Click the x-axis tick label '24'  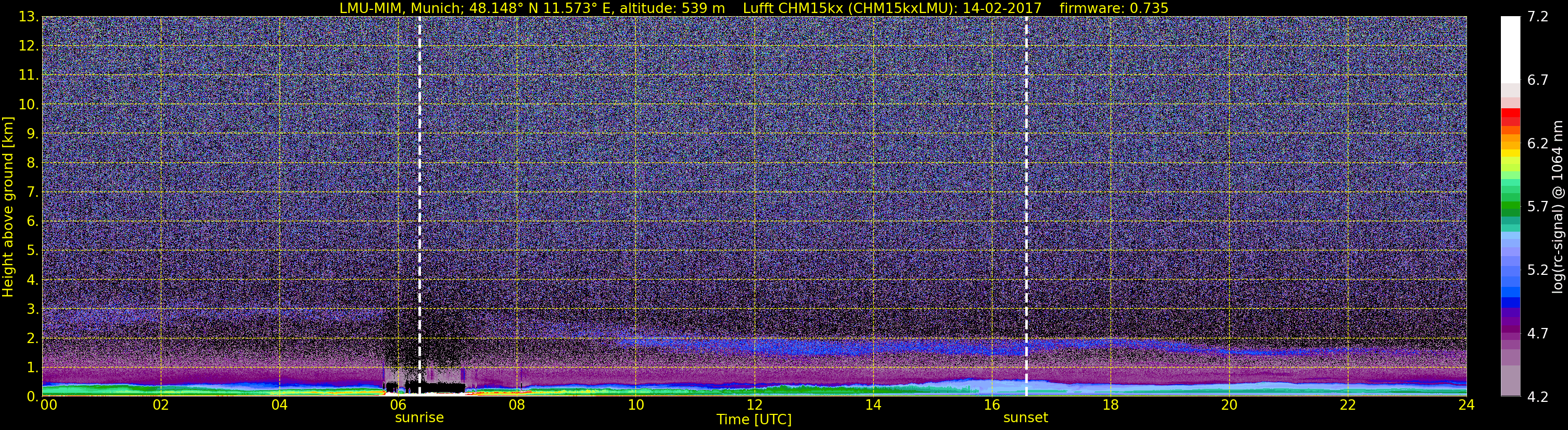(x=1467, y=406)
